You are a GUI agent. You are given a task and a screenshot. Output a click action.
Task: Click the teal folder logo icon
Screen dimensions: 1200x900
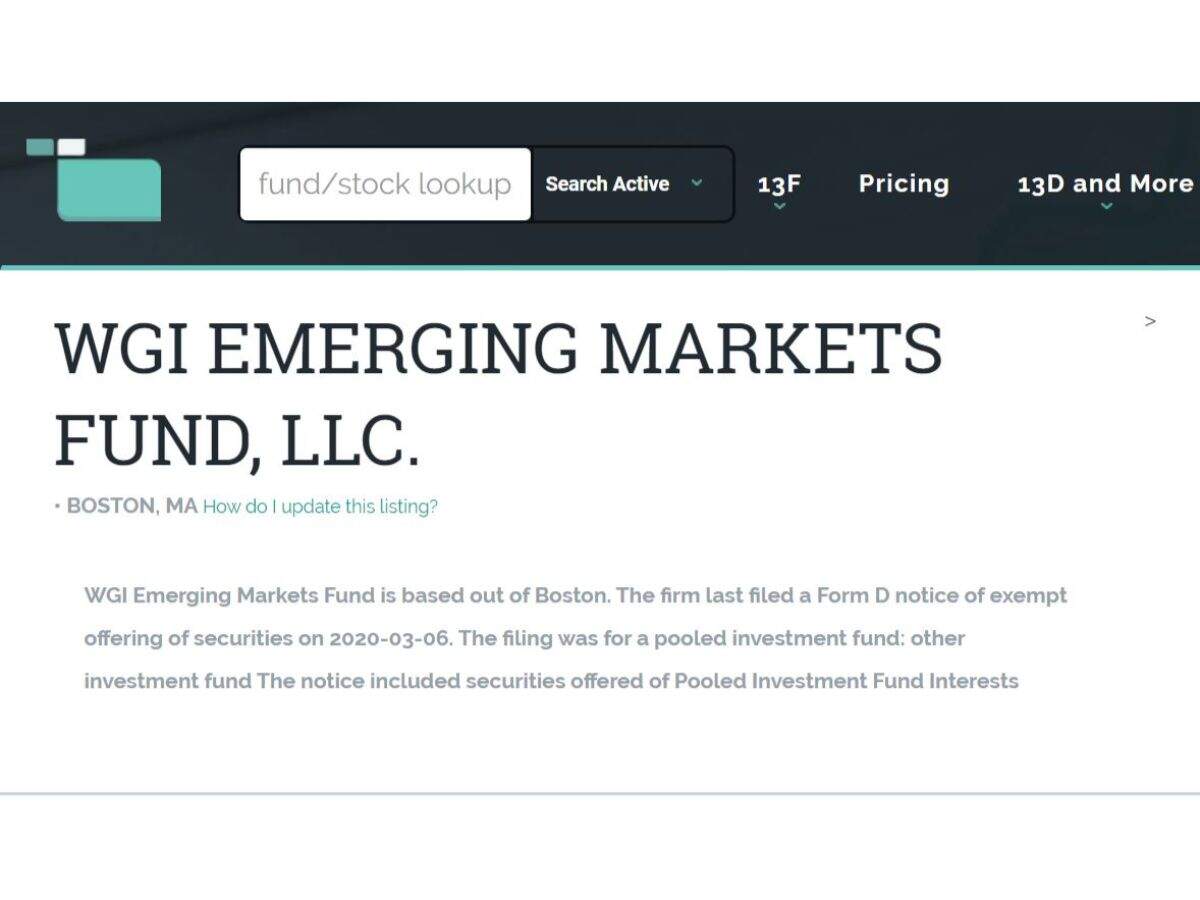click(109, 189)
